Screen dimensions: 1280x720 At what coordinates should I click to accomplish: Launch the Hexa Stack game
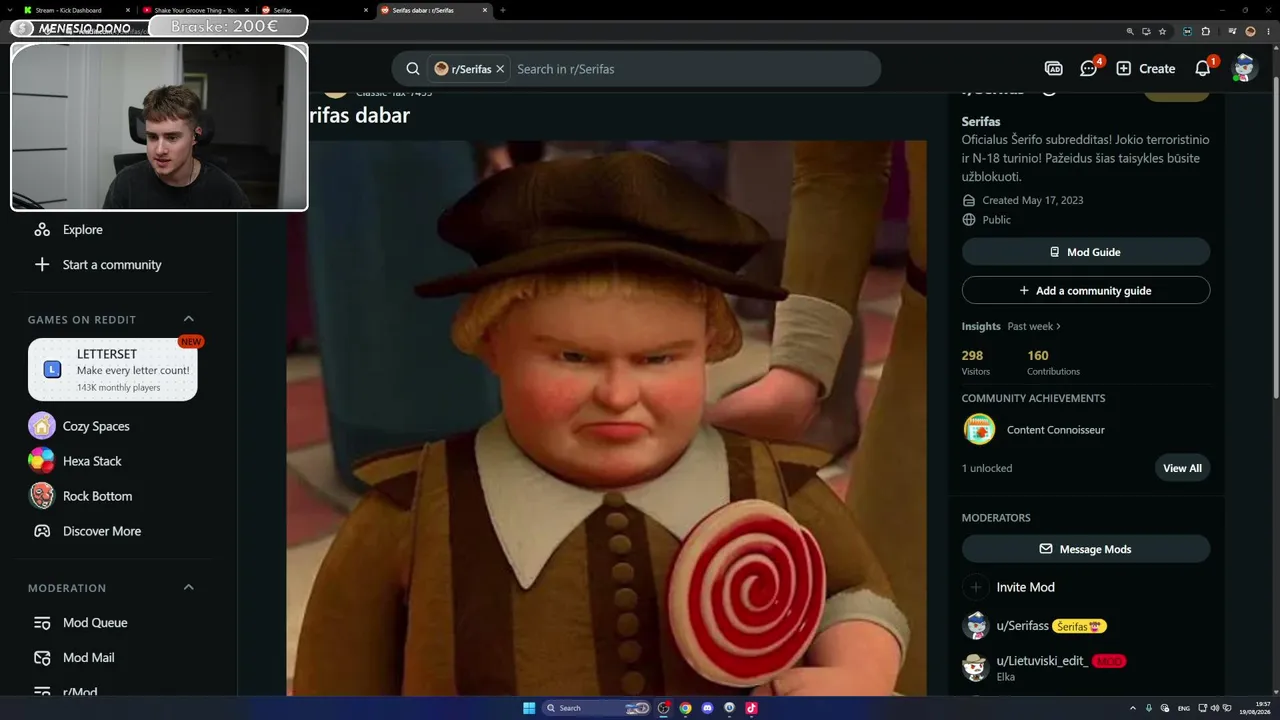click(x=76, y=461)
